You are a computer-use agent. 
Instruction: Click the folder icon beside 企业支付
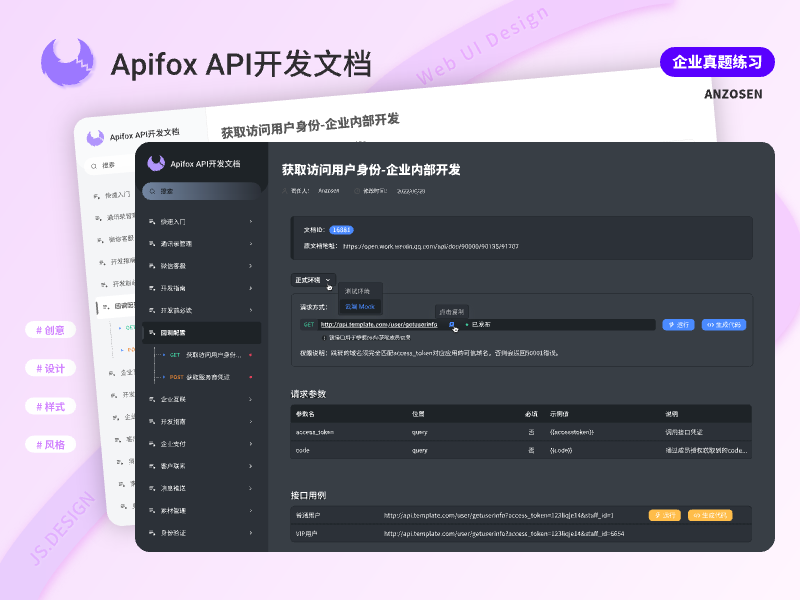pos(152,444)
